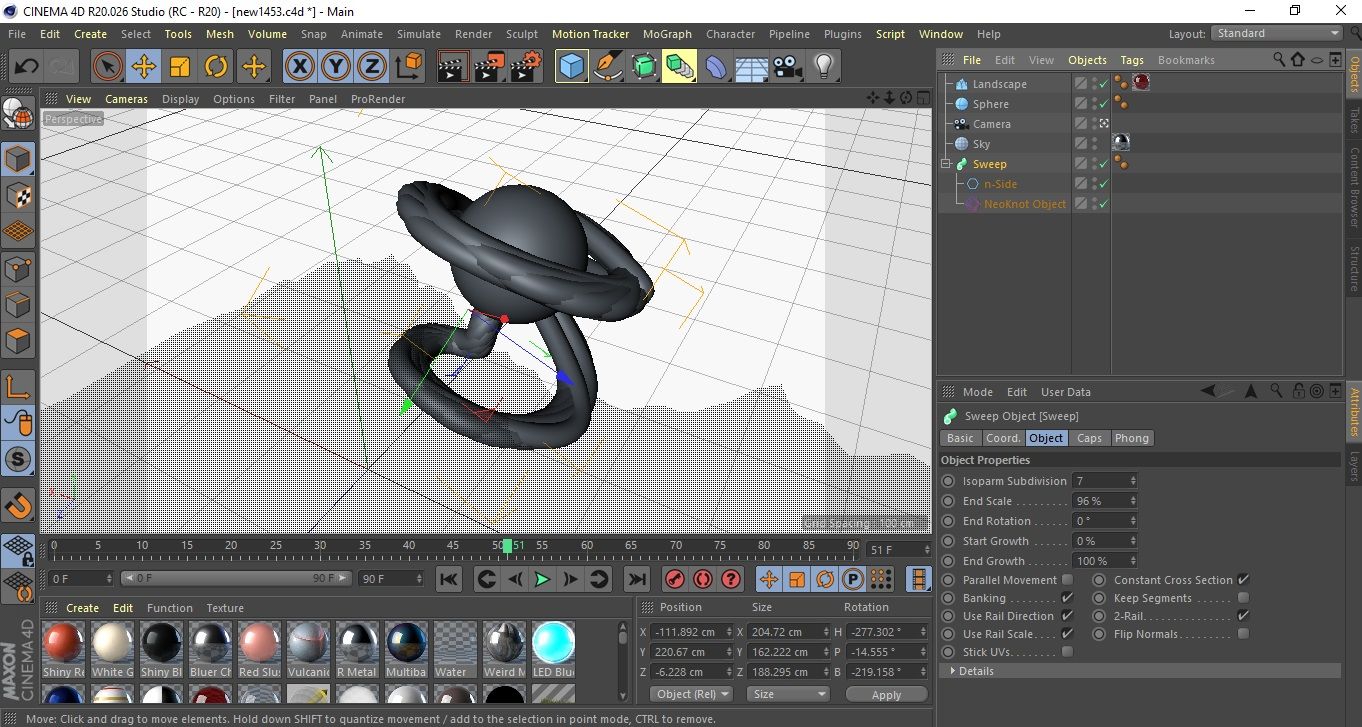1362x727 pixels.
Task: Add a Camera object from toolbar
Action: pyautogui.click(x=787, y=67)
